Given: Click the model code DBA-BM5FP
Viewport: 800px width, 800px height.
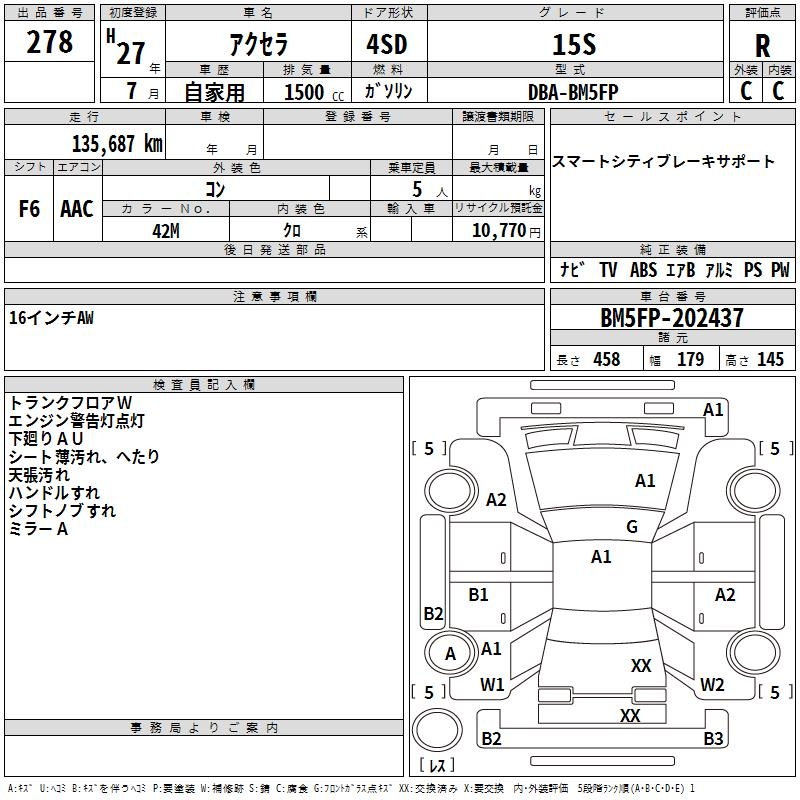Looking at the screenshot, I should click(x=573, y=92).
